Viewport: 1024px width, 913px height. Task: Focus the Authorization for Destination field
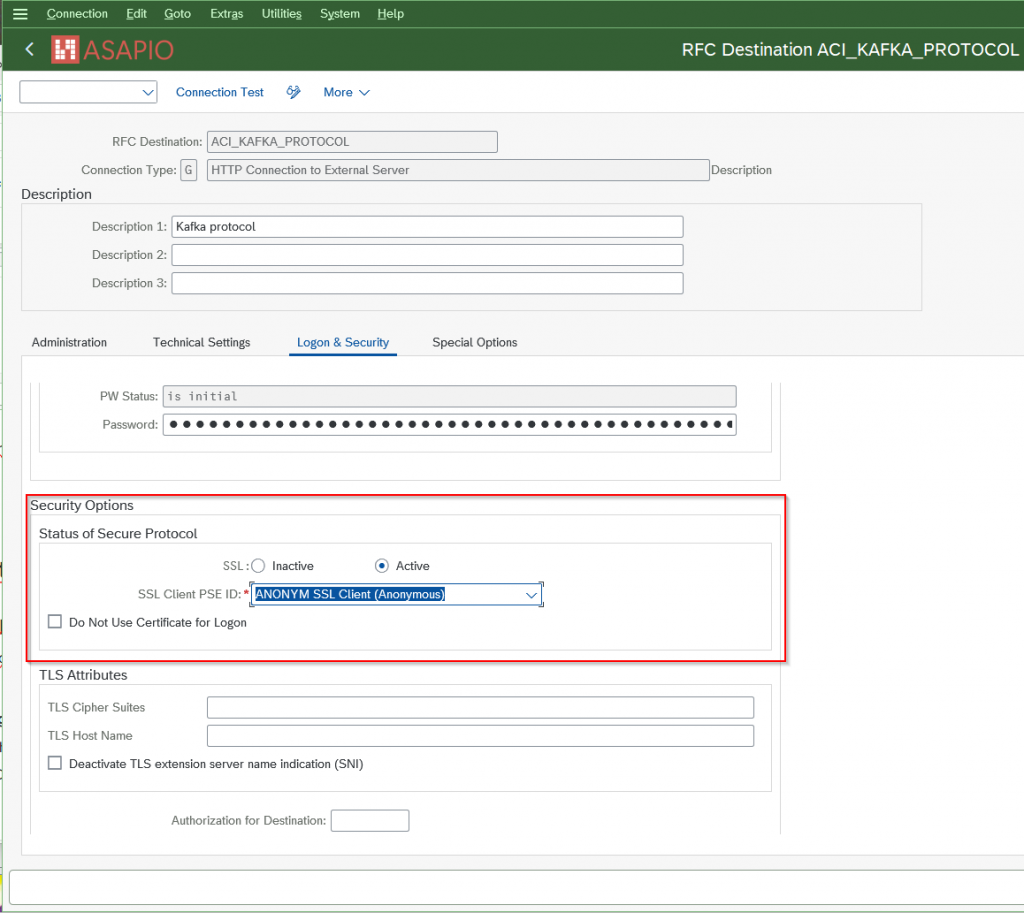tap(369, 821)
